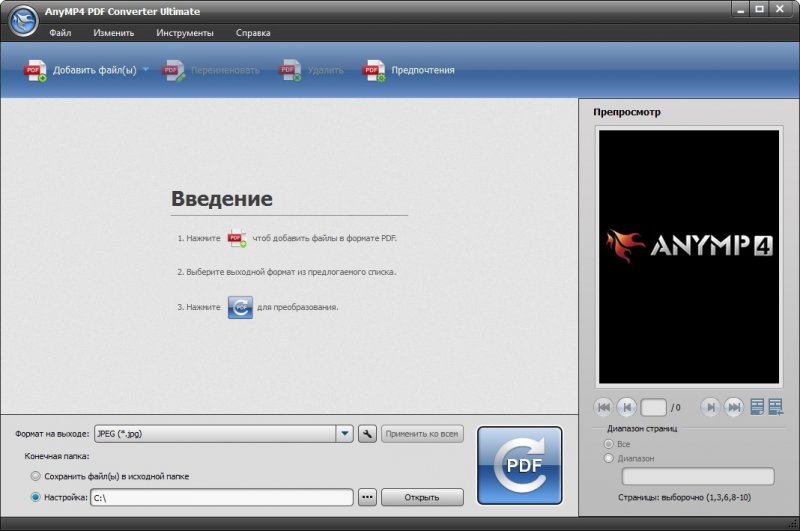Click the Страницы: выборочно hint text
Screen dimensions: 800x531
pos(684,497)
